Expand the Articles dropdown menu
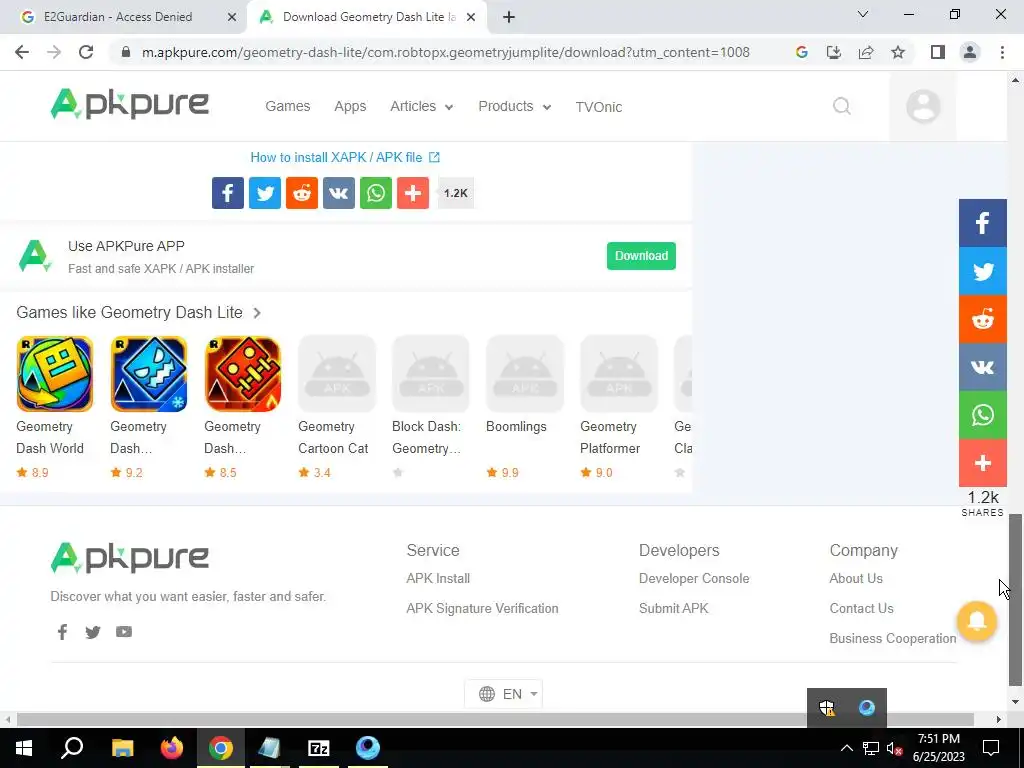 click(421, 106)
